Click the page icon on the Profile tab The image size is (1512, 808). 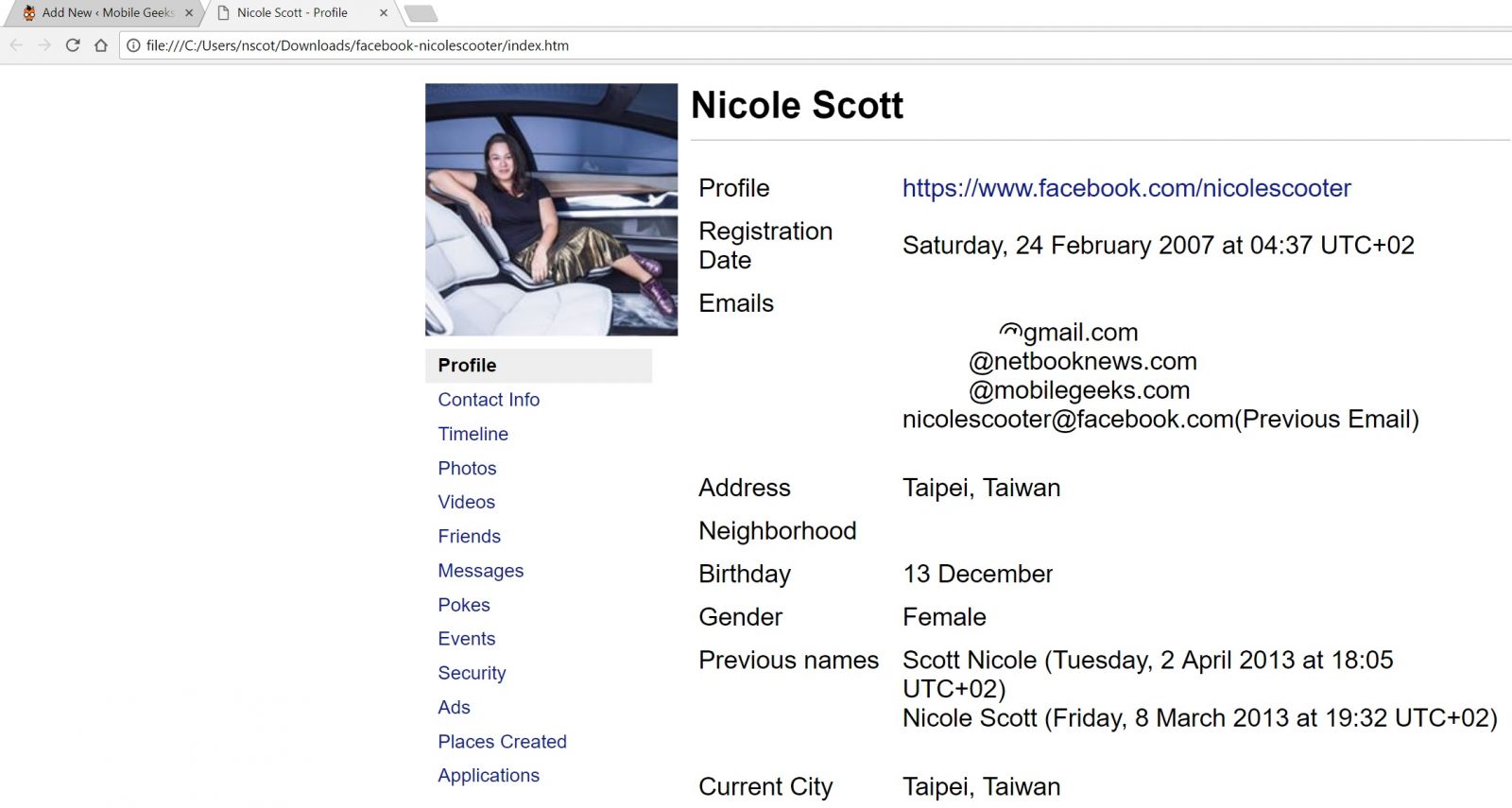[224, 13]
